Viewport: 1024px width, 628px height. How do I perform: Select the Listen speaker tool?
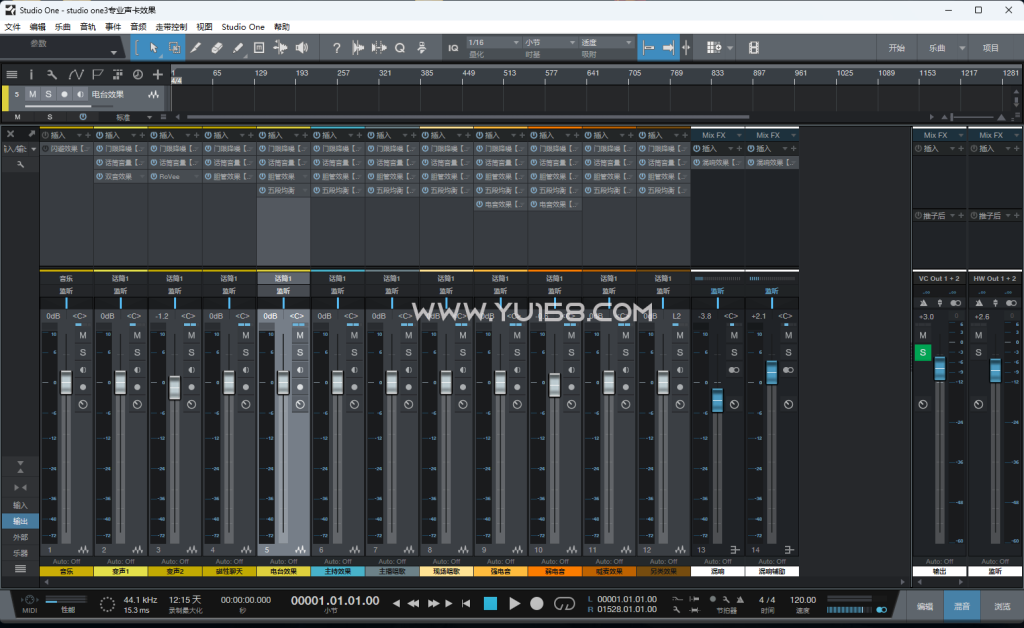tap(301, 48)
